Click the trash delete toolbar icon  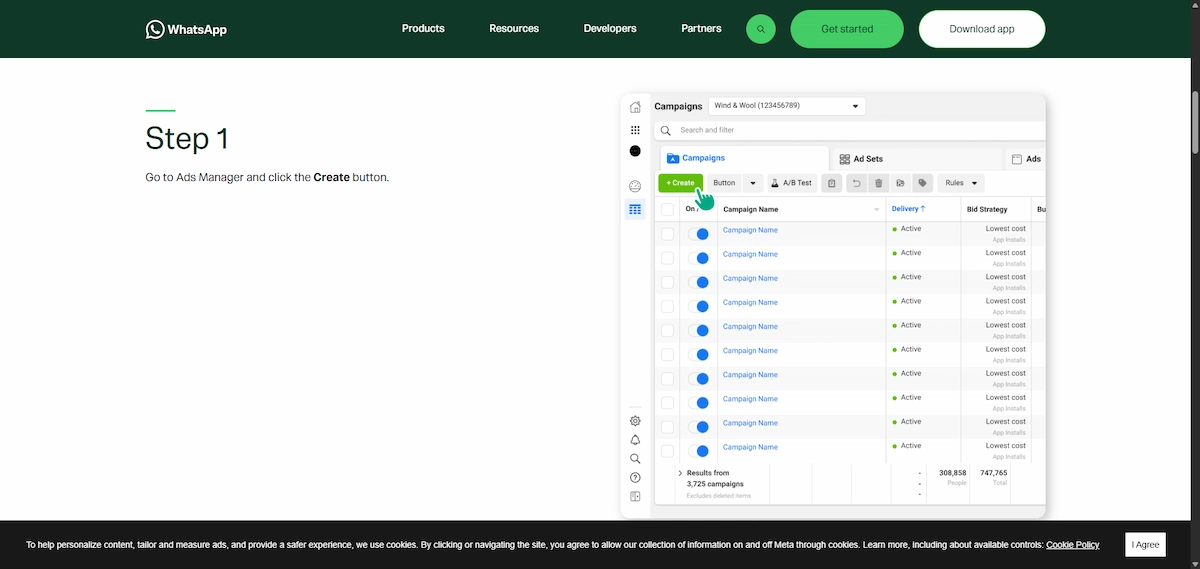coord(879,183)
